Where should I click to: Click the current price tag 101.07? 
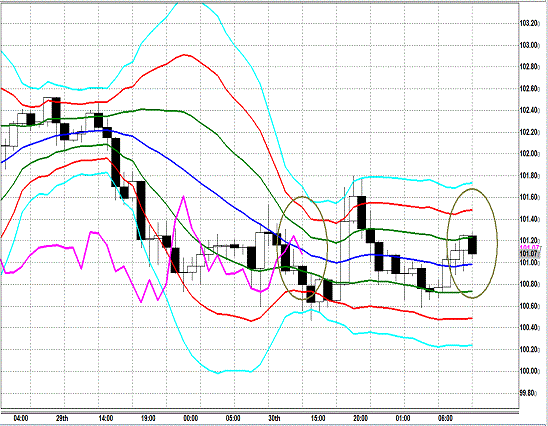coord(530,254)
